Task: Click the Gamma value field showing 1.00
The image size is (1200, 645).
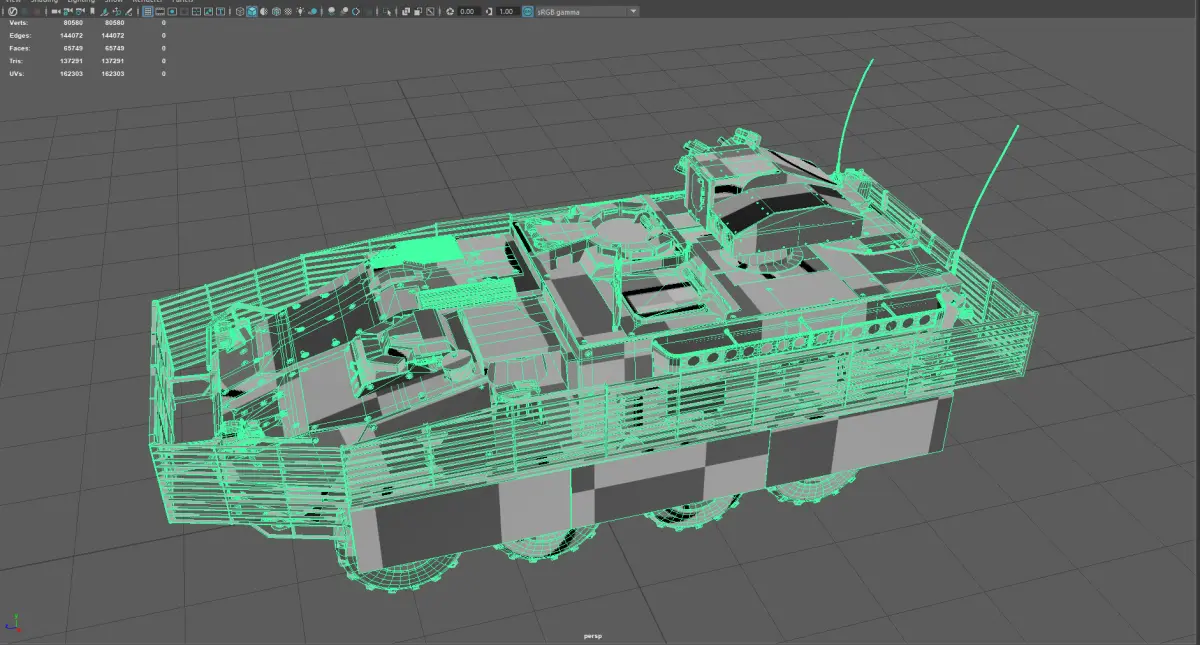Action: (507, 11)
